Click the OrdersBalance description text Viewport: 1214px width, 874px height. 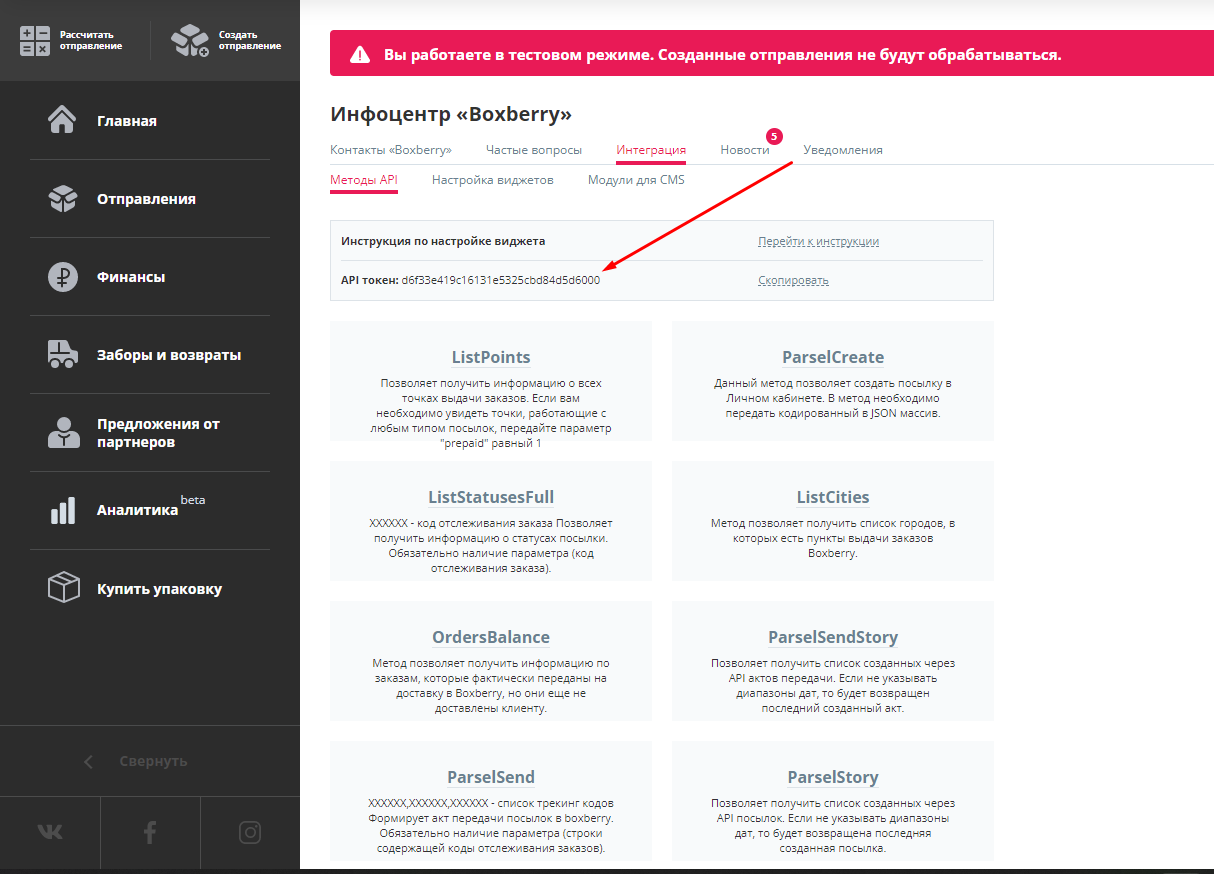point(491,685)
